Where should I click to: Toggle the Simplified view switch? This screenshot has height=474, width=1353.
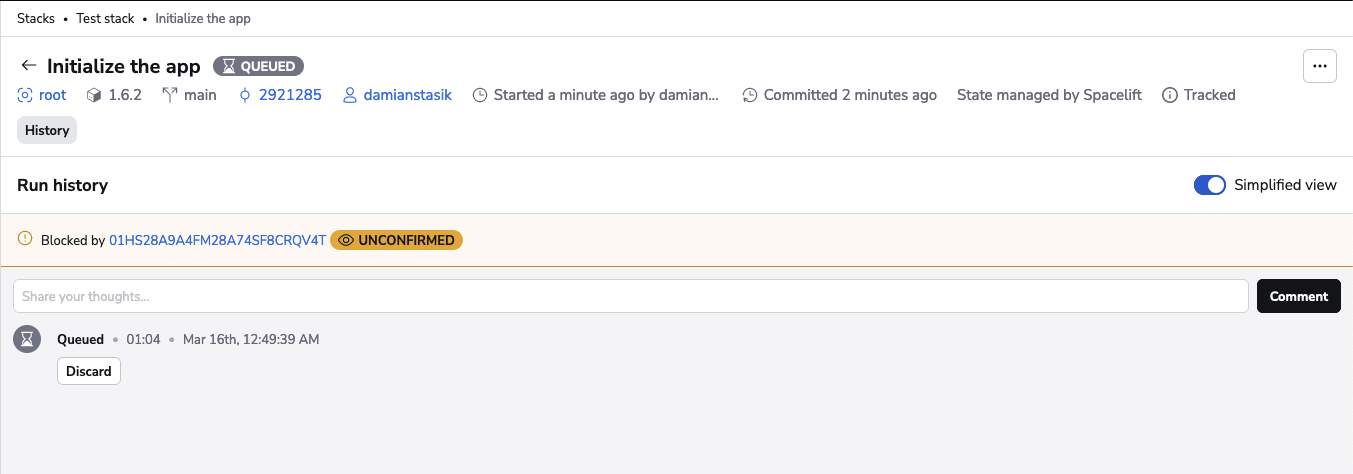[1210, 185]
